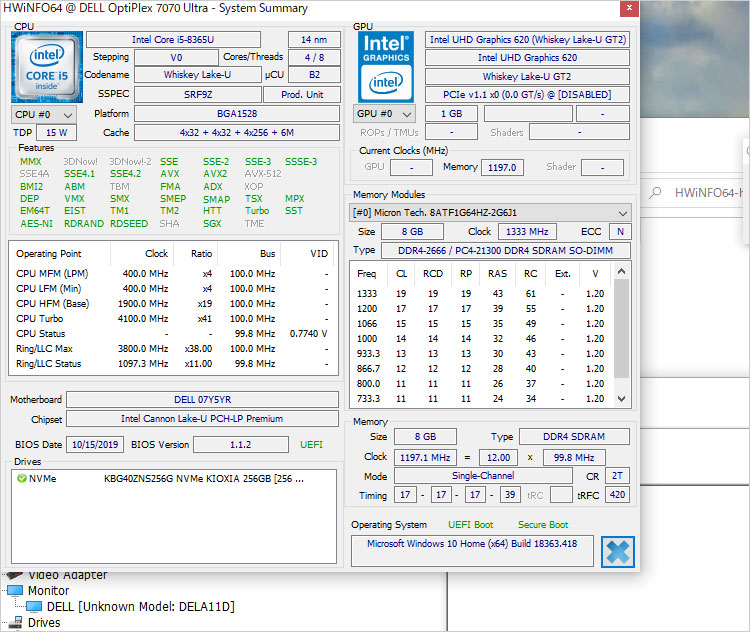This screenshot has width=750, height=632.
Task: Click the tRFC 420 field
Action: click(x=617, y=494)
